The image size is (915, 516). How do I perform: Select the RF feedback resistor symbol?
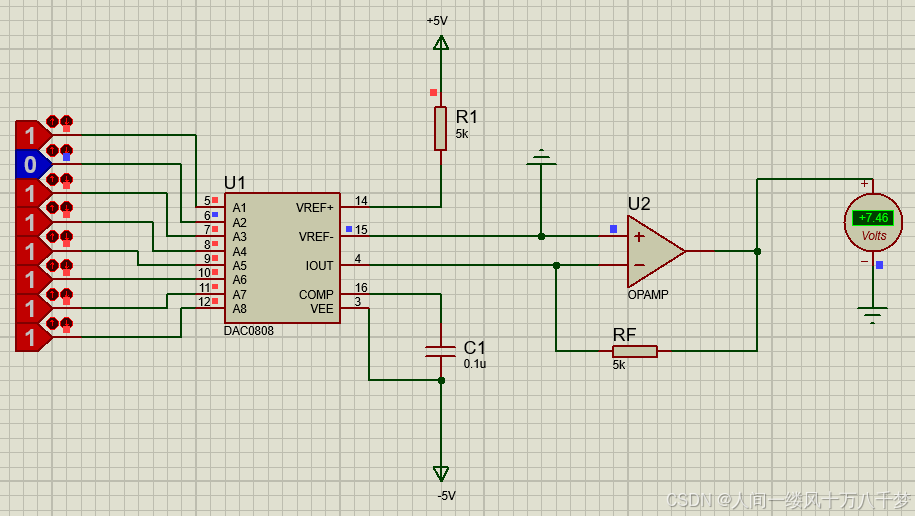pyautogui.click(x=635, y=351)
